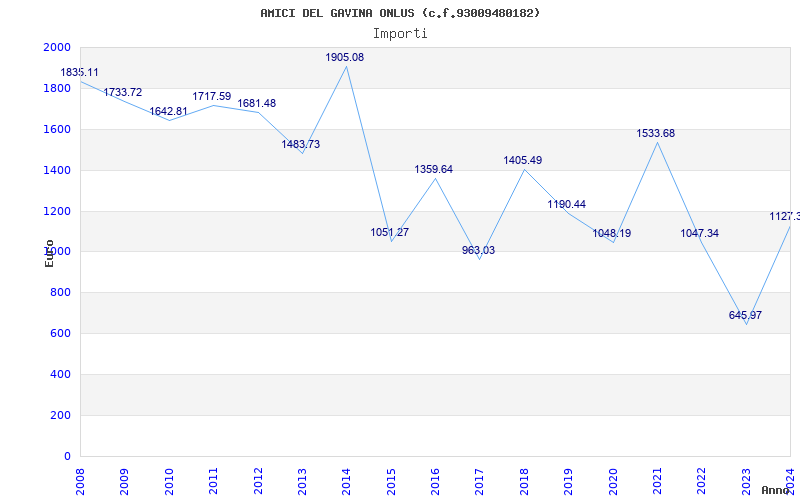The image size is (800, 500).
Task: Click the 1835.11 data label for 2008
Action: point(79,73)
